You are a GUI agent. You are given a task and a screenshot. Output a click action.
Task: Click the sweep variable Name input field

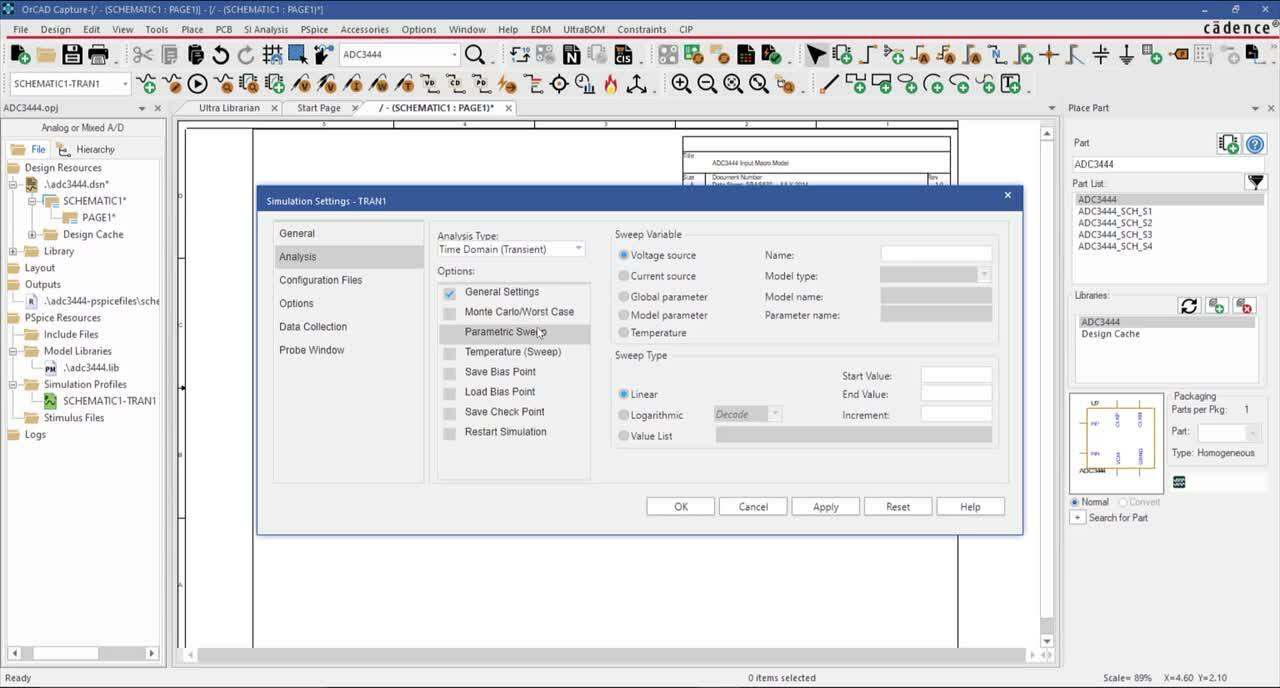(936, 255)
